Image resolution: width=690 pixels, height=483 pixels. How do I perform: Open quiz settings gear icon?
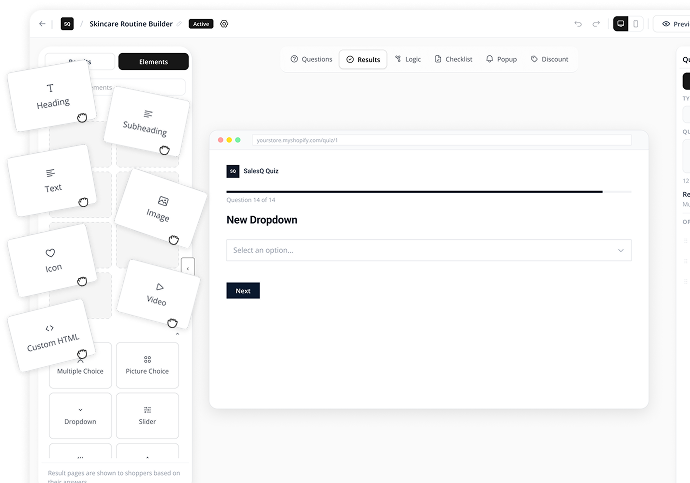(x=224, y=24)
